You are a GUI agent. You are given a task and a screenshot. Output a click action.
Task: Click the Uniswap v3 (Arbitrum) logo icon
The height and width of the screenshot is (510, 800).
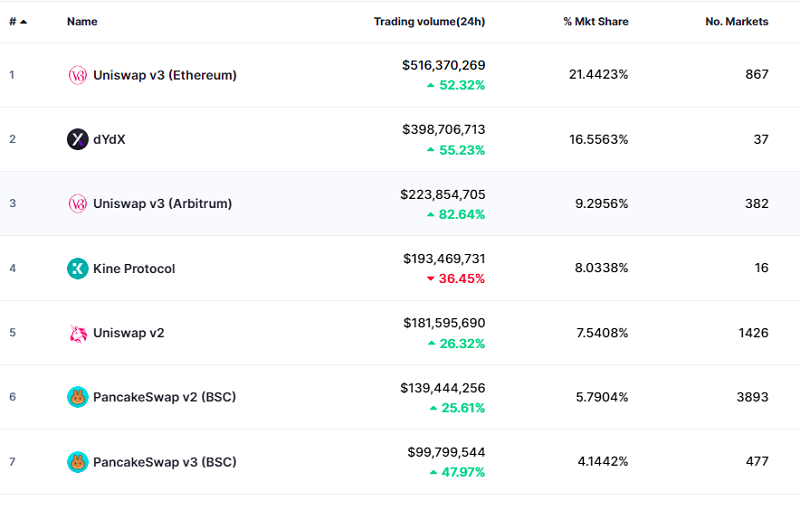click(77, 204)
